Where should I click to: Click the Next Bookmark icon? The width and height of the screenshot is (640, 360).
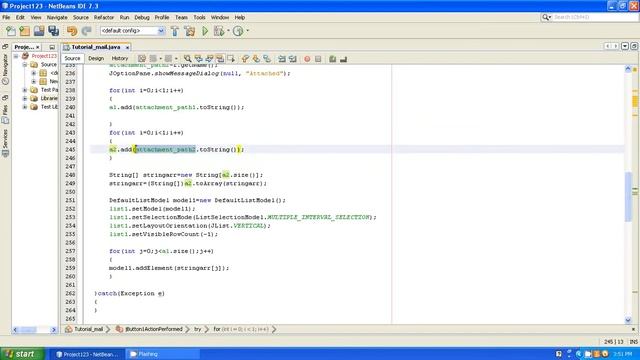point(256,59)
